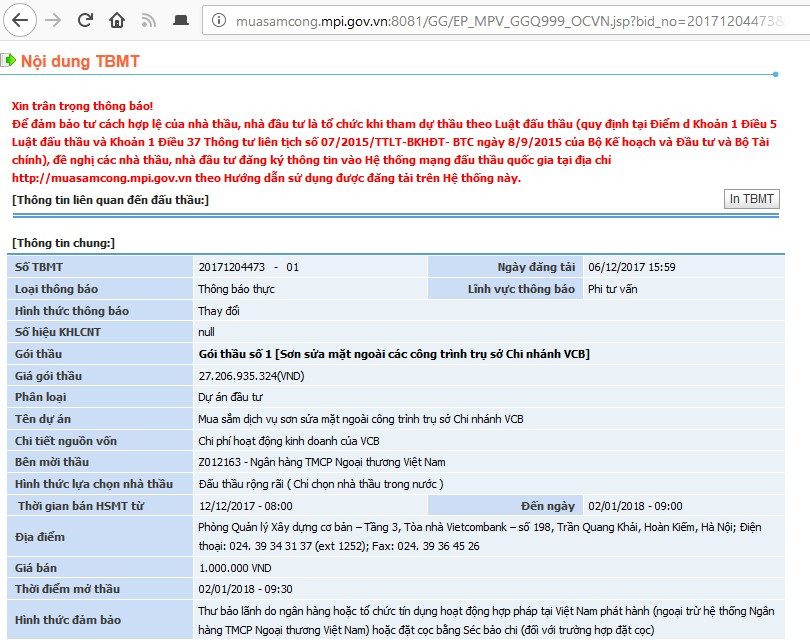Select the Thư bảo lãnh do ngân hàng text
The height and width of the screenshot is (640, 810).
coord(486,620)
